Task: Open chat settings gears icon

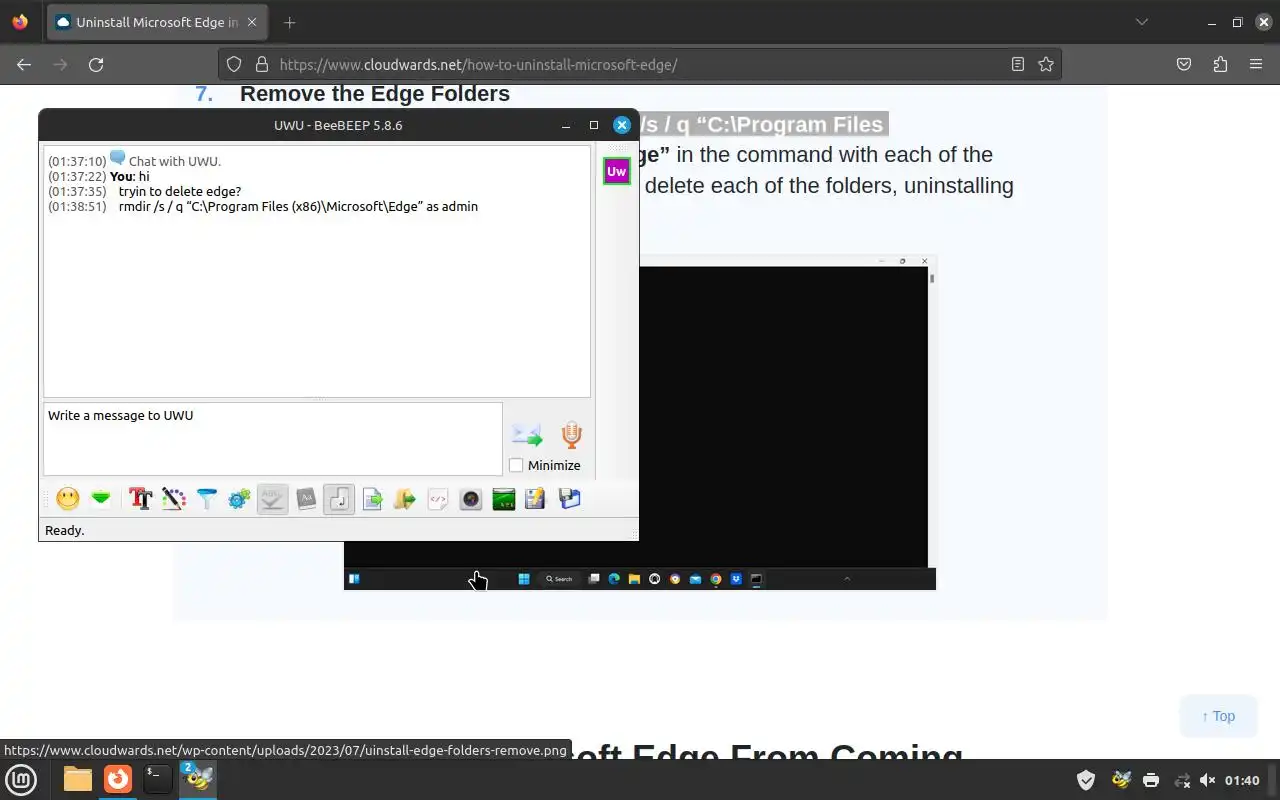Action: 239,498
